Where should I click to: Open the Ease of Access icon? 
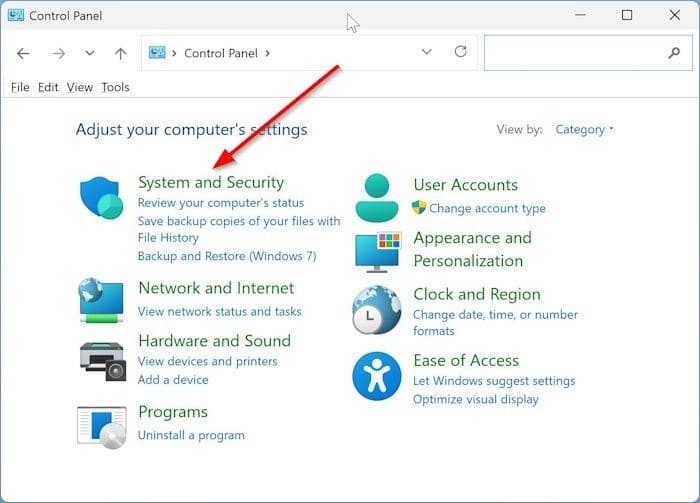(x=377, y=377)
